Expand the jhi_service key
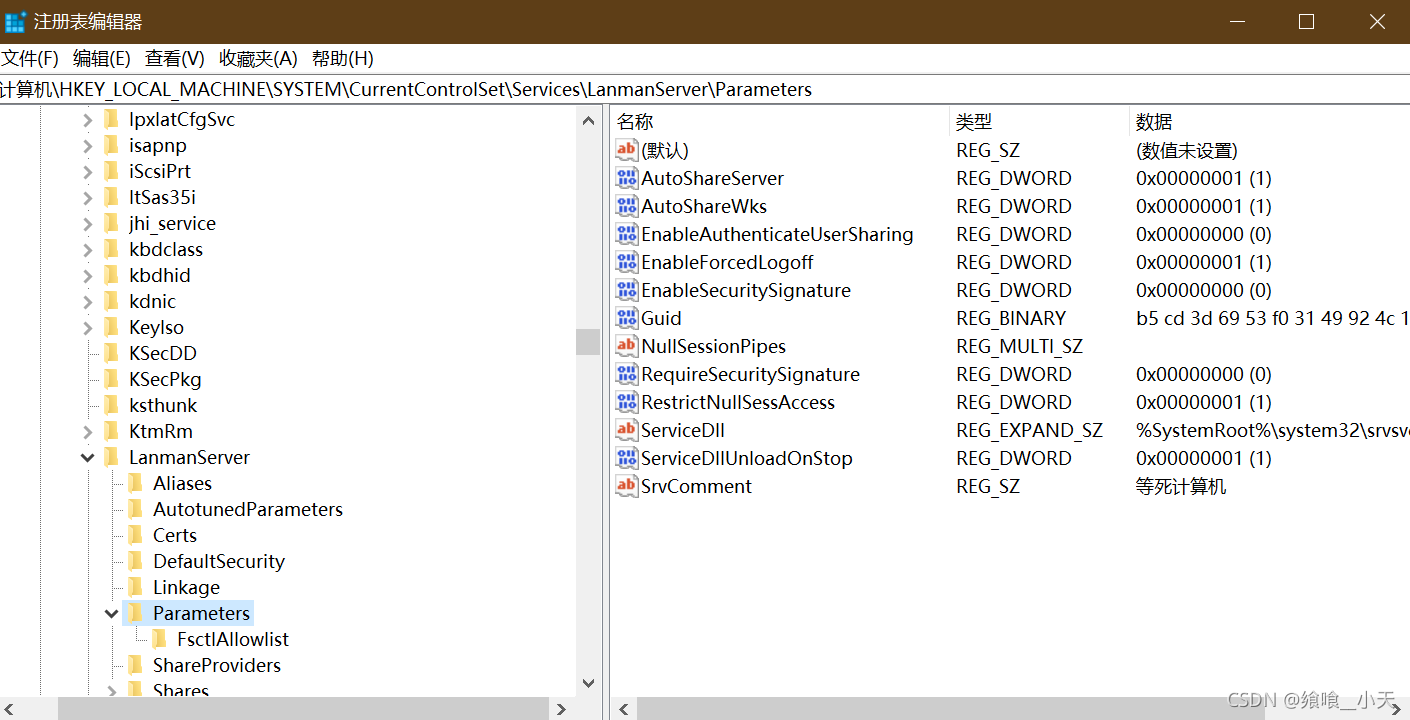 pyautogui.click(x=87, y=224)
